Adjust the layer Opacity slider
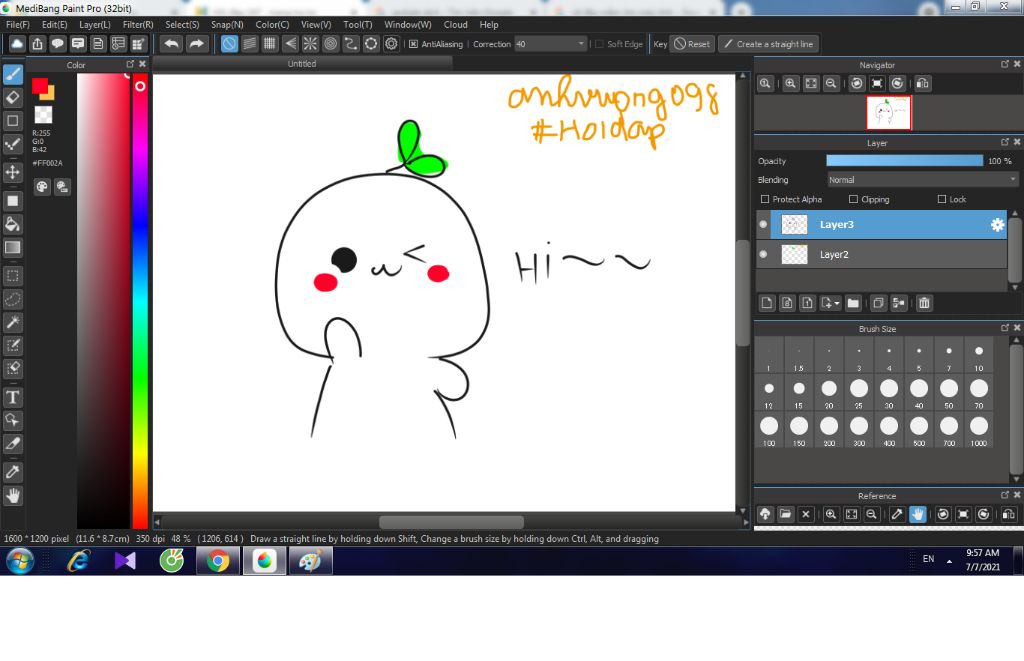The image size is (1024, 661). [x=904, y=161]
